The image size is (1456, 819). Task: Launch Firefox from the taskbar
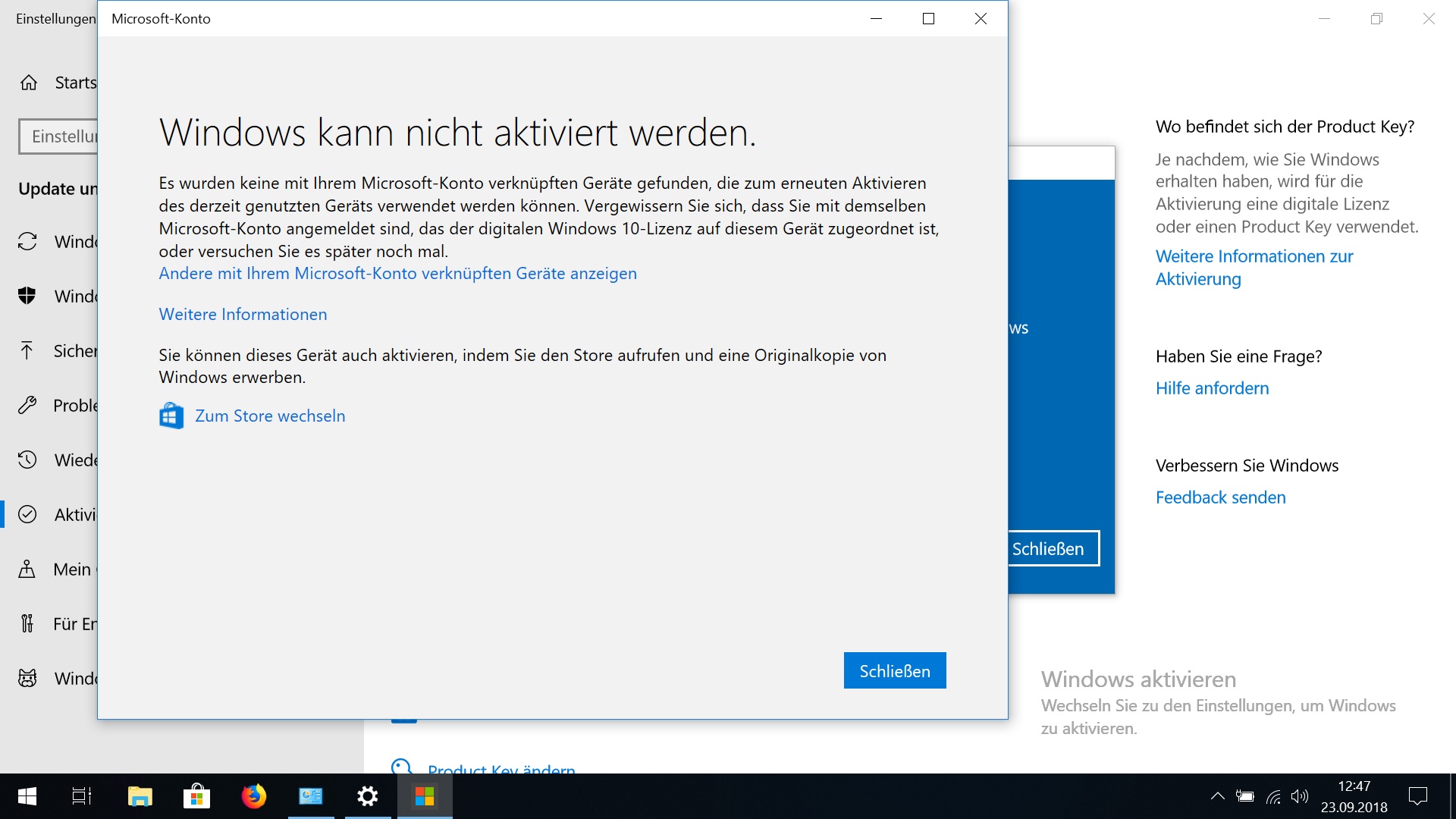click(253, 796)
